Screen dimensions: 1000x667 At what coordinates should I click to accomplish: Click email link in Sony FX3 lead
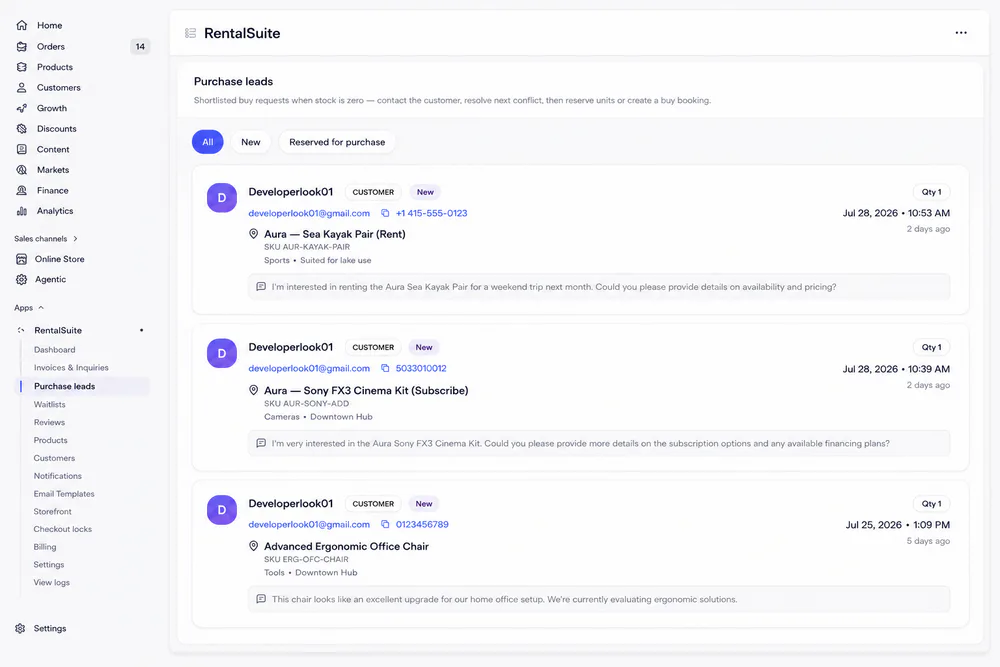coord(309,369)
